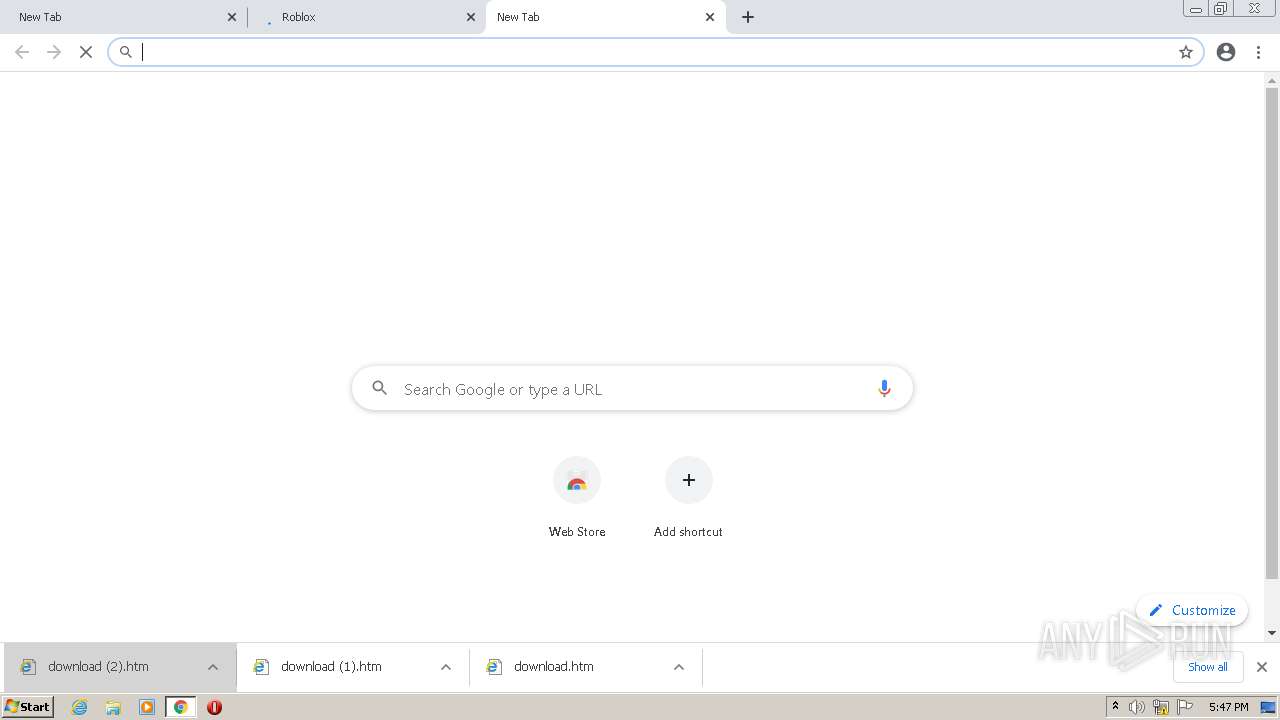
Task: Open the red Opera icon in the taskbar
Action: (x=214, y=707)
